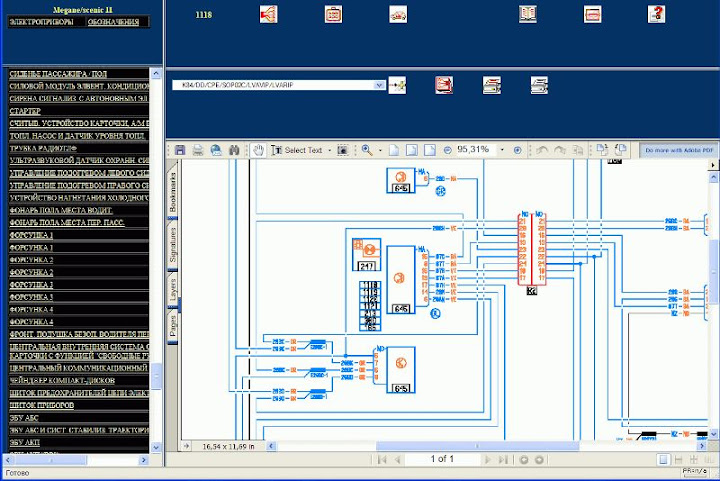
Task: Open search with the binoculars icon
Action: (x=234, y=150)
